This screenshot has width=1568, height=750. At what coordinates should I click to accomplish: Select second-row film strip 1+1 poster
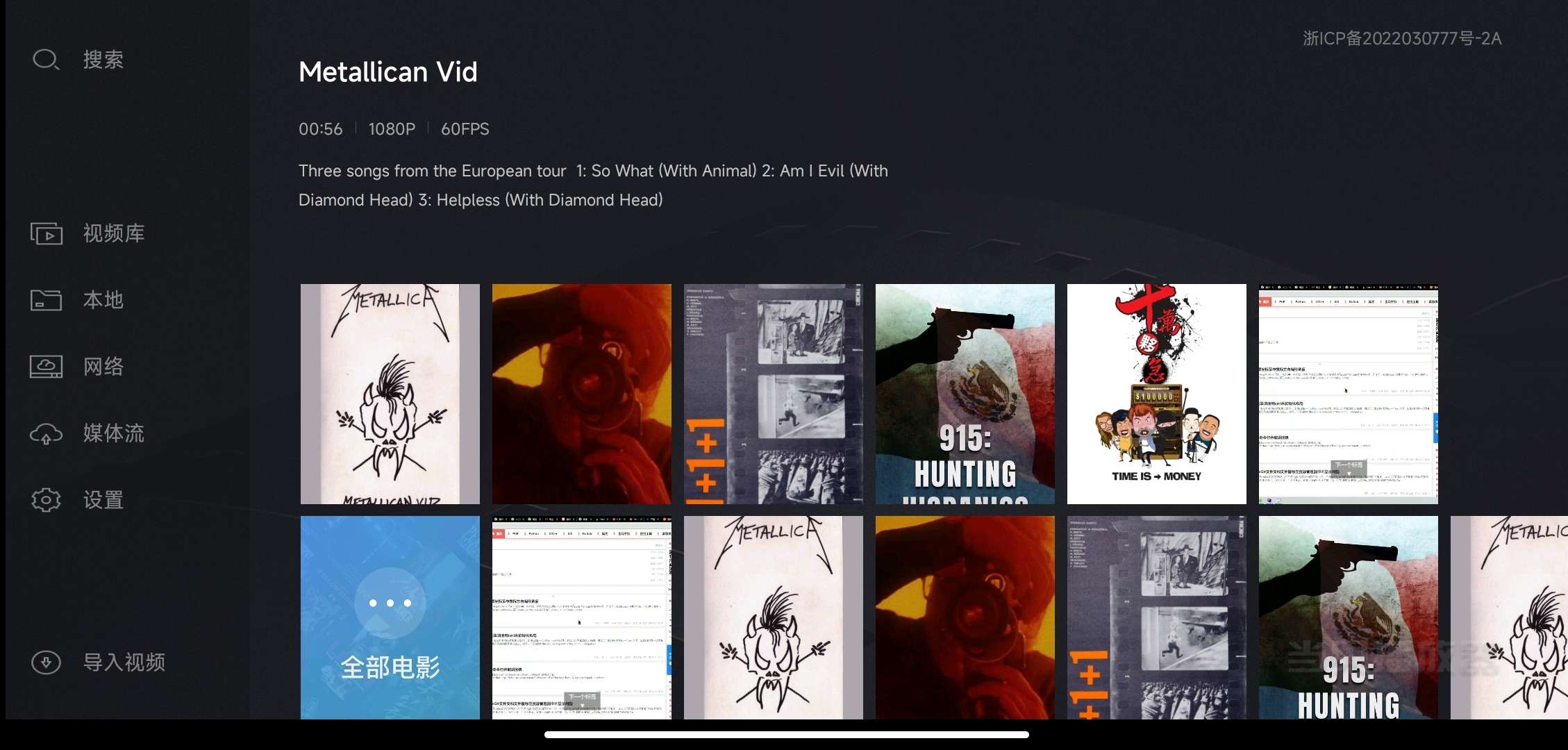[1157, 617]
